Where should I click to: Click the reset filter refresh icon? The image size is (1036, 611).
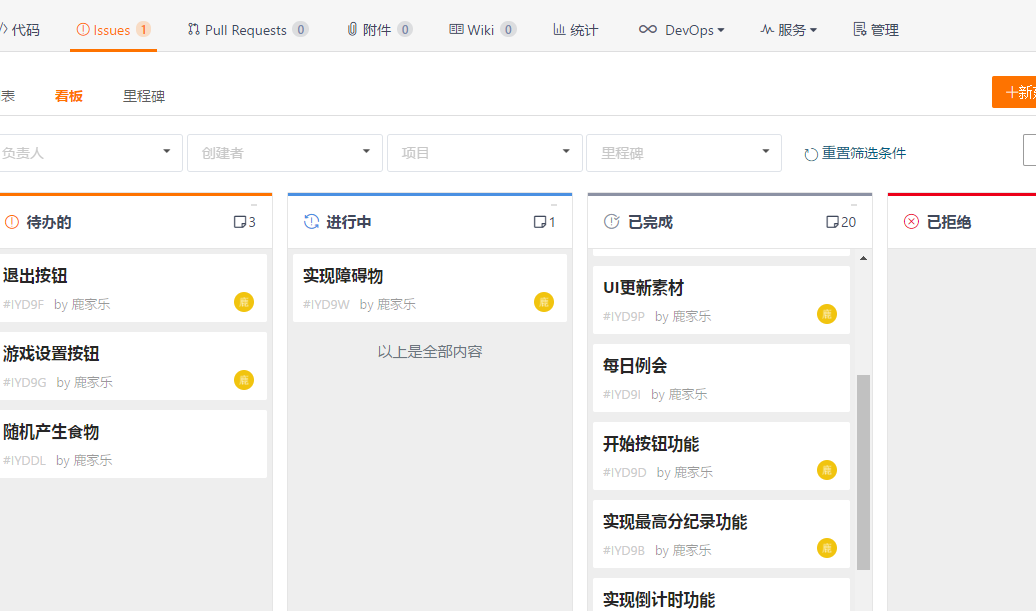pyautogui.click(x=811, y=155)
